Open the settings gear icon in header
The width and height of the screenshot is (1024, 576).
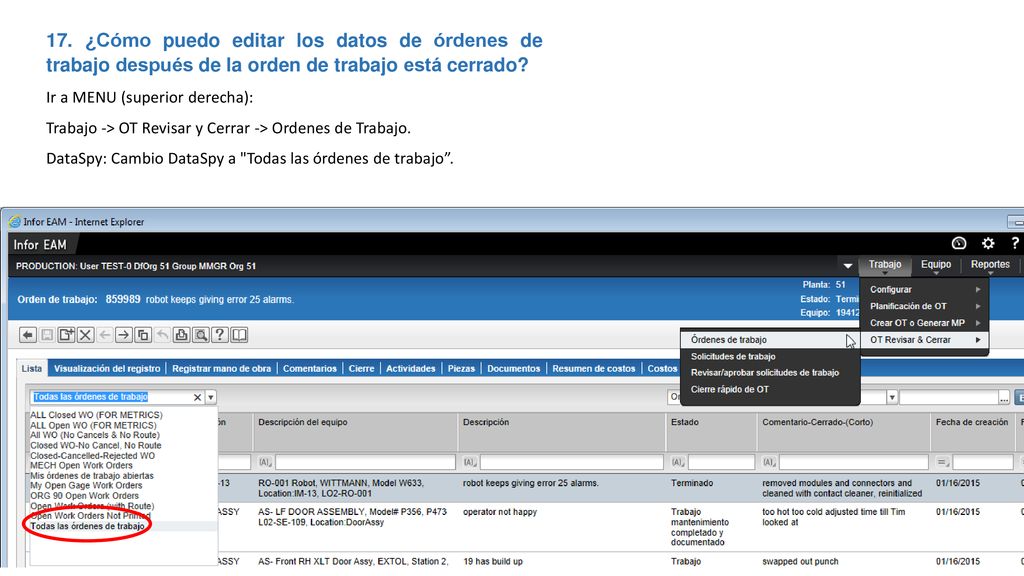(988, 244)
